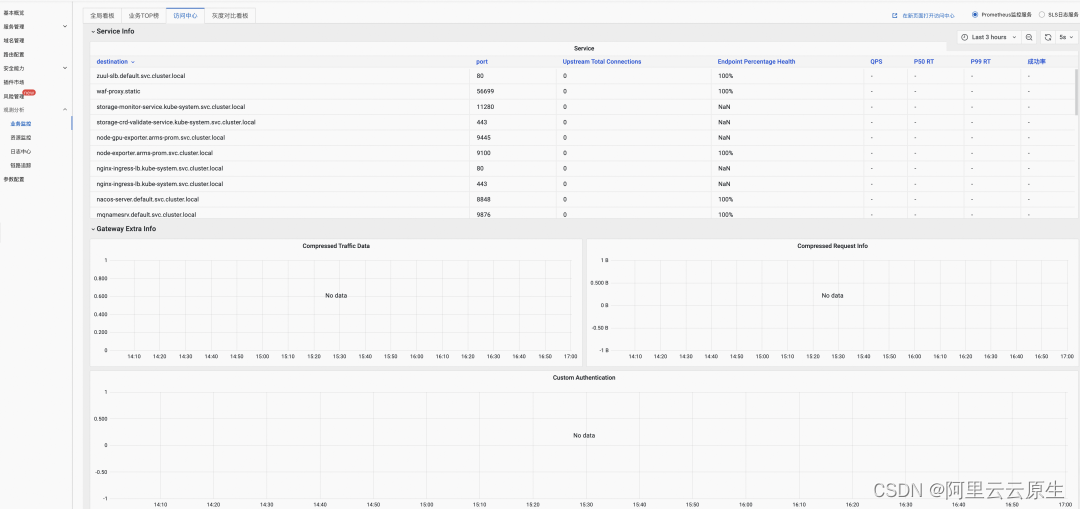
Task: Click the Custom Authentication panel title
Action: 584,377
